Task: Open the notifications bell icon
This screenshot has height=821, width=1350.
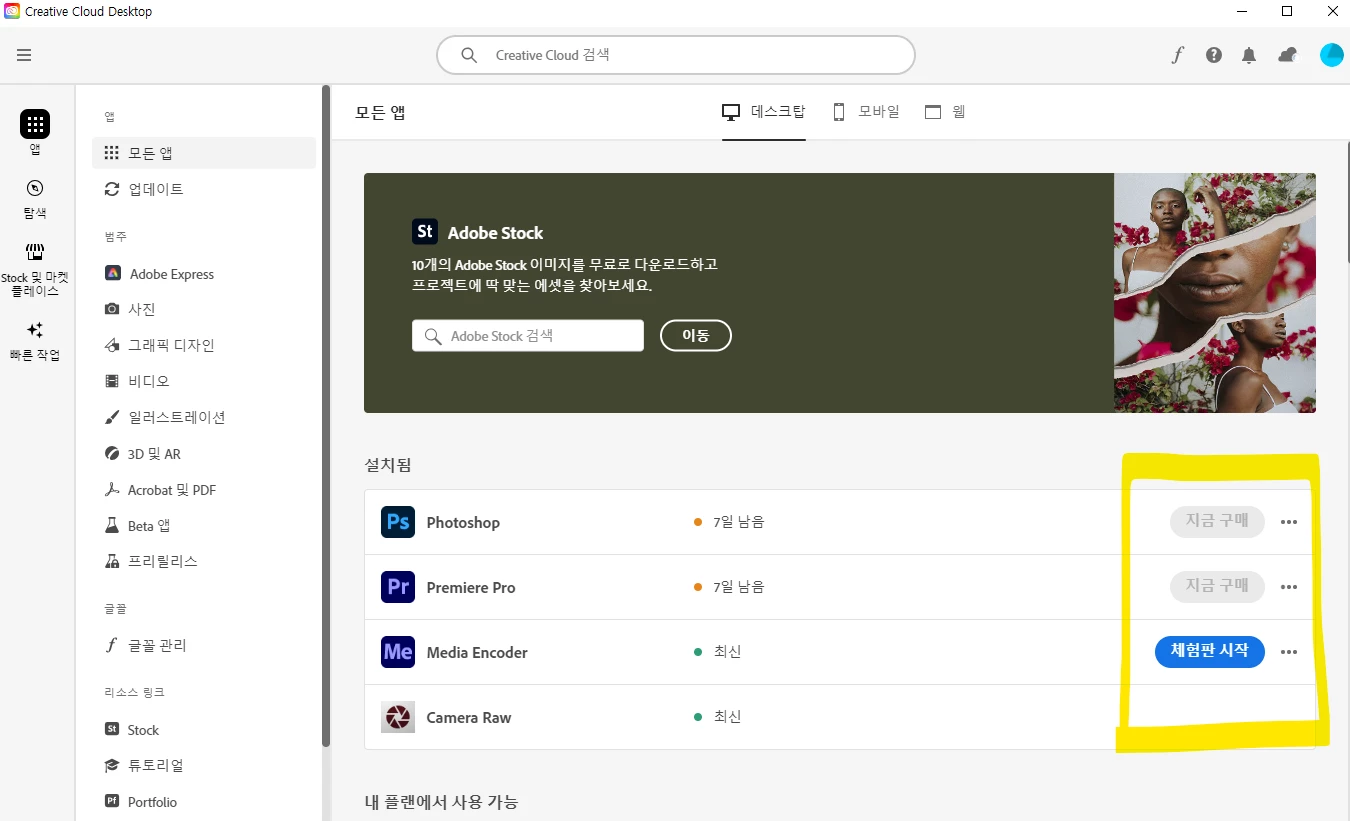Action: pos(1249,55)
